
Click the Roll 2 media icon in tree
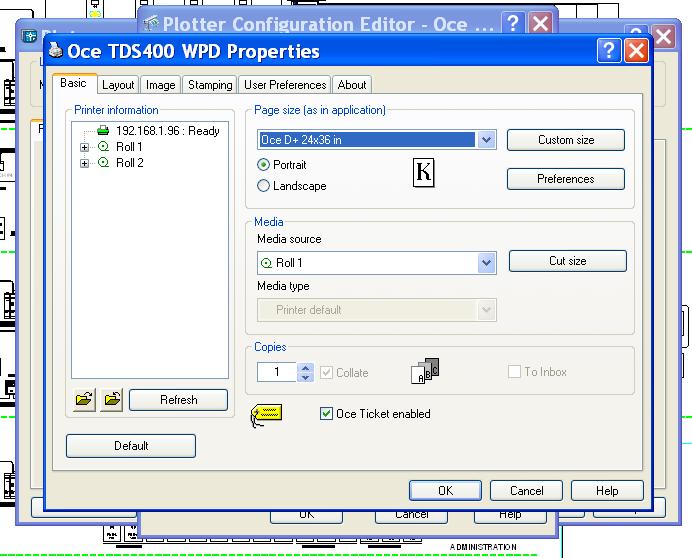(x=103, y=162)
